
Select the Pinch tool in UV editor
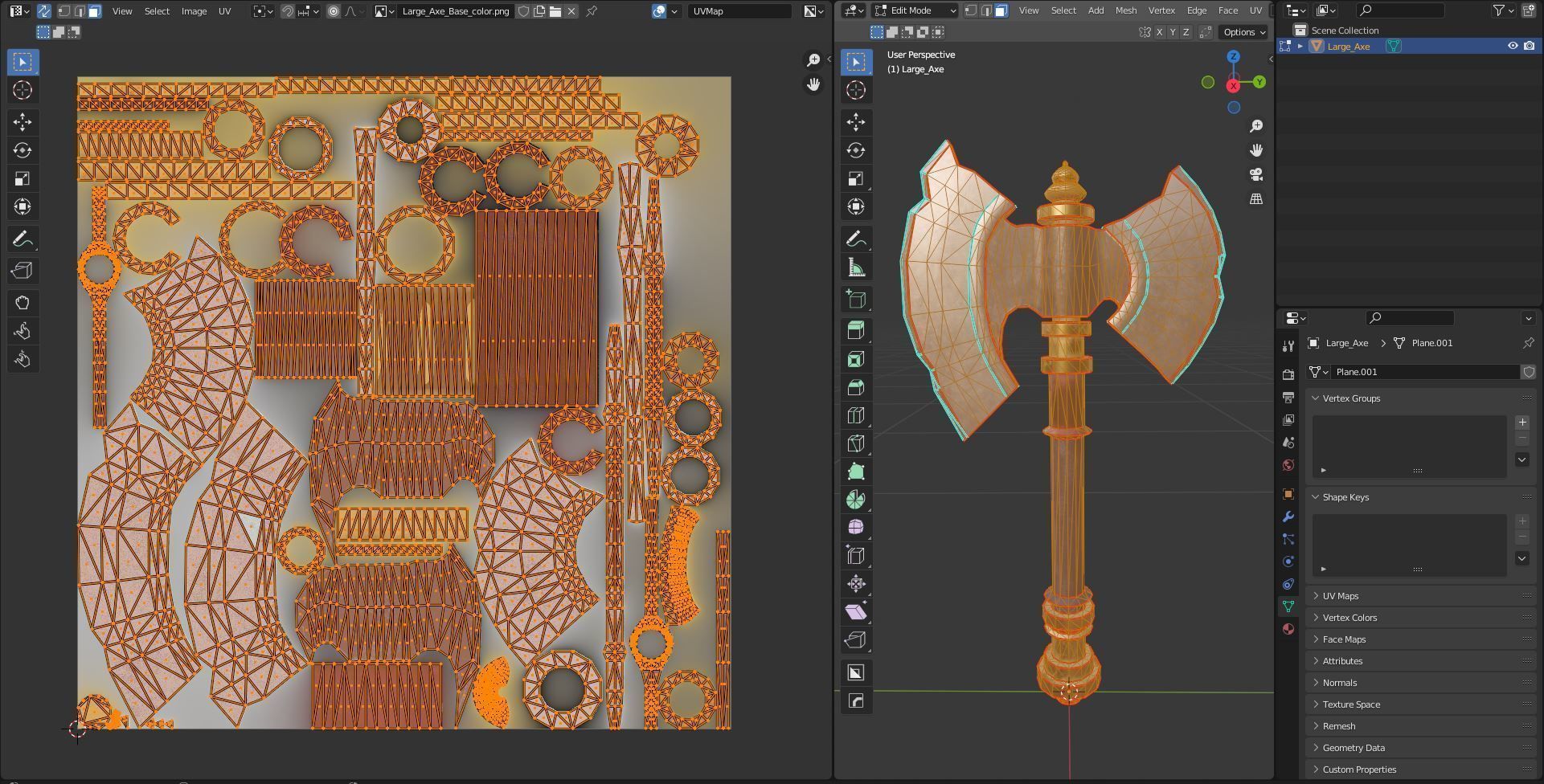pos(23,359)
